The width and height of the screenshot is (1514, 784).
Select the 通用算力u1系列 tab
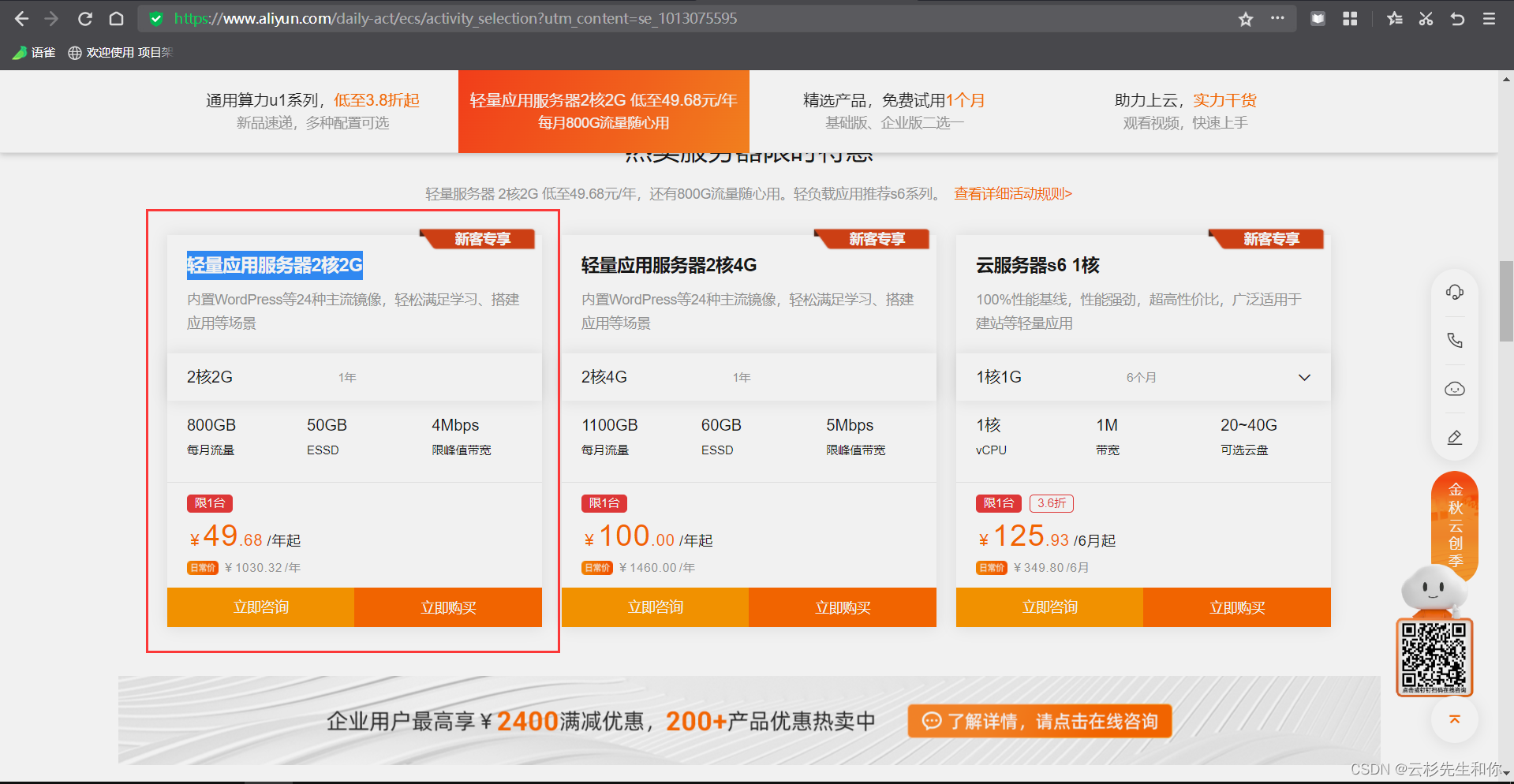[x=312, y=111]
